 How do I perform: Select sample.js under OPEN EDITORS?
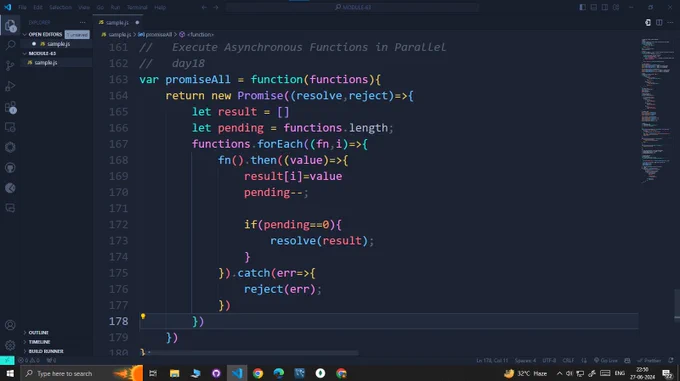click(x=56, y=44)
